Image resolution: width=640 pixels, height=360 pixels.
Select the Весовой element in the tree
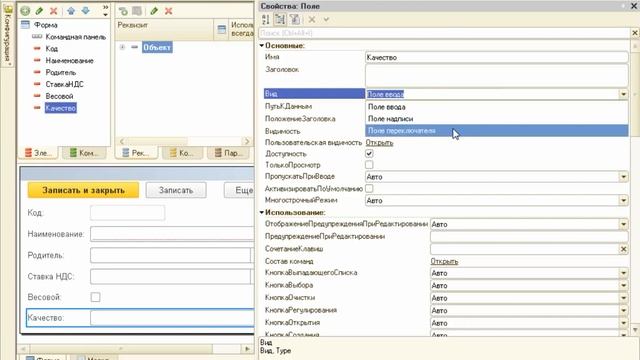[x=59, y=96]
